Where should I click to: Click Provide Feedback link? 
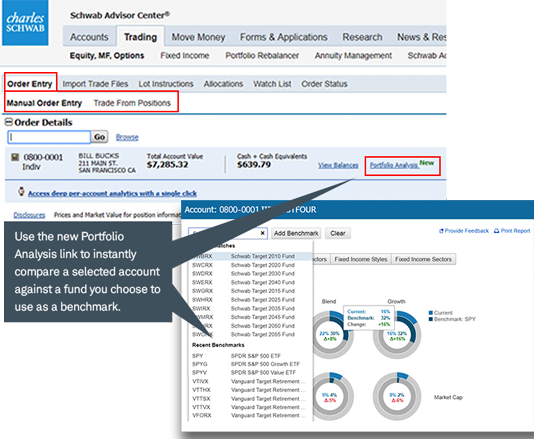(467, 231)
